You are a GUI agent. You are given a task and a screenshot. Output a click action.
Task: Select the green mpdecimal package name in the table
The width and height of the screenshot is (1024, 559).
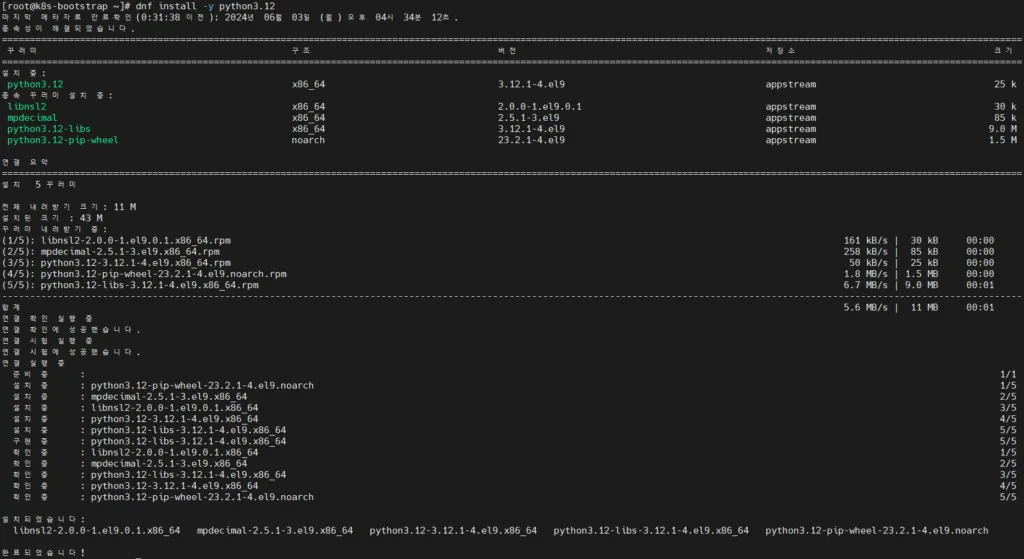pyautogui.click(x=32, y=118)
